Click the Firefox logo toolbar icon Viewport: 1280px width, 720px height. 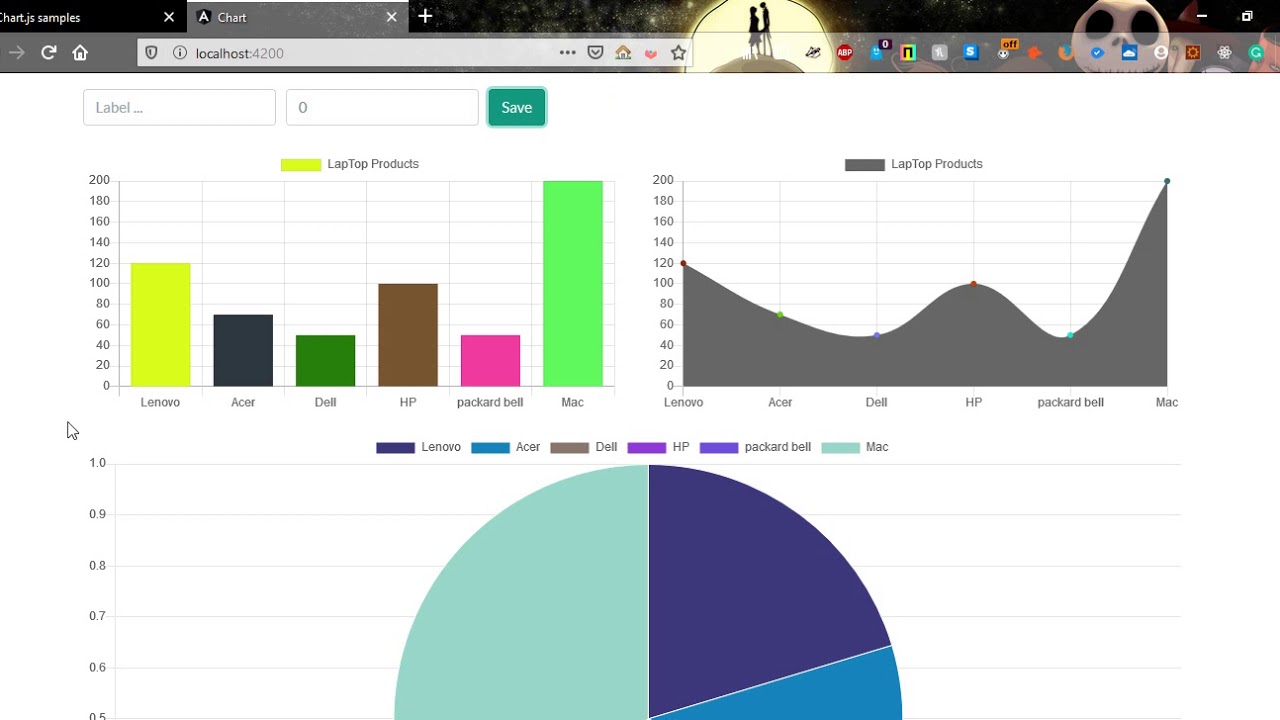point(1066,53)
